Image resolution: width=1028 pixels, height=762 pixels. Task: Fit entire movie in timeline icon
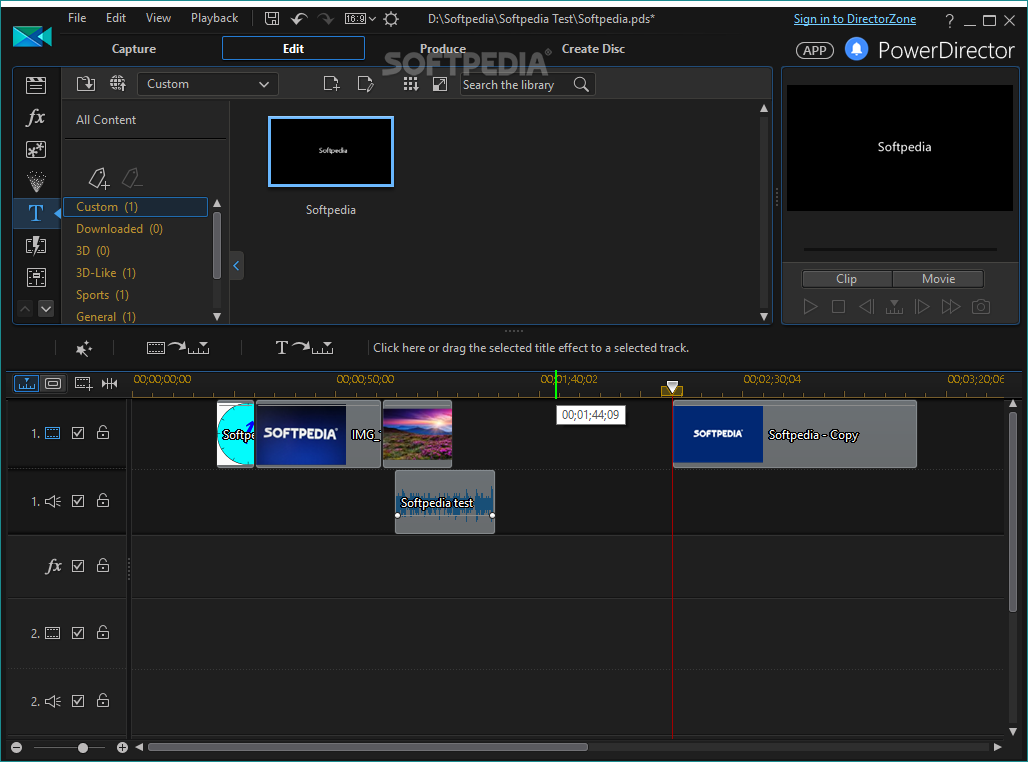click(109, 383)
